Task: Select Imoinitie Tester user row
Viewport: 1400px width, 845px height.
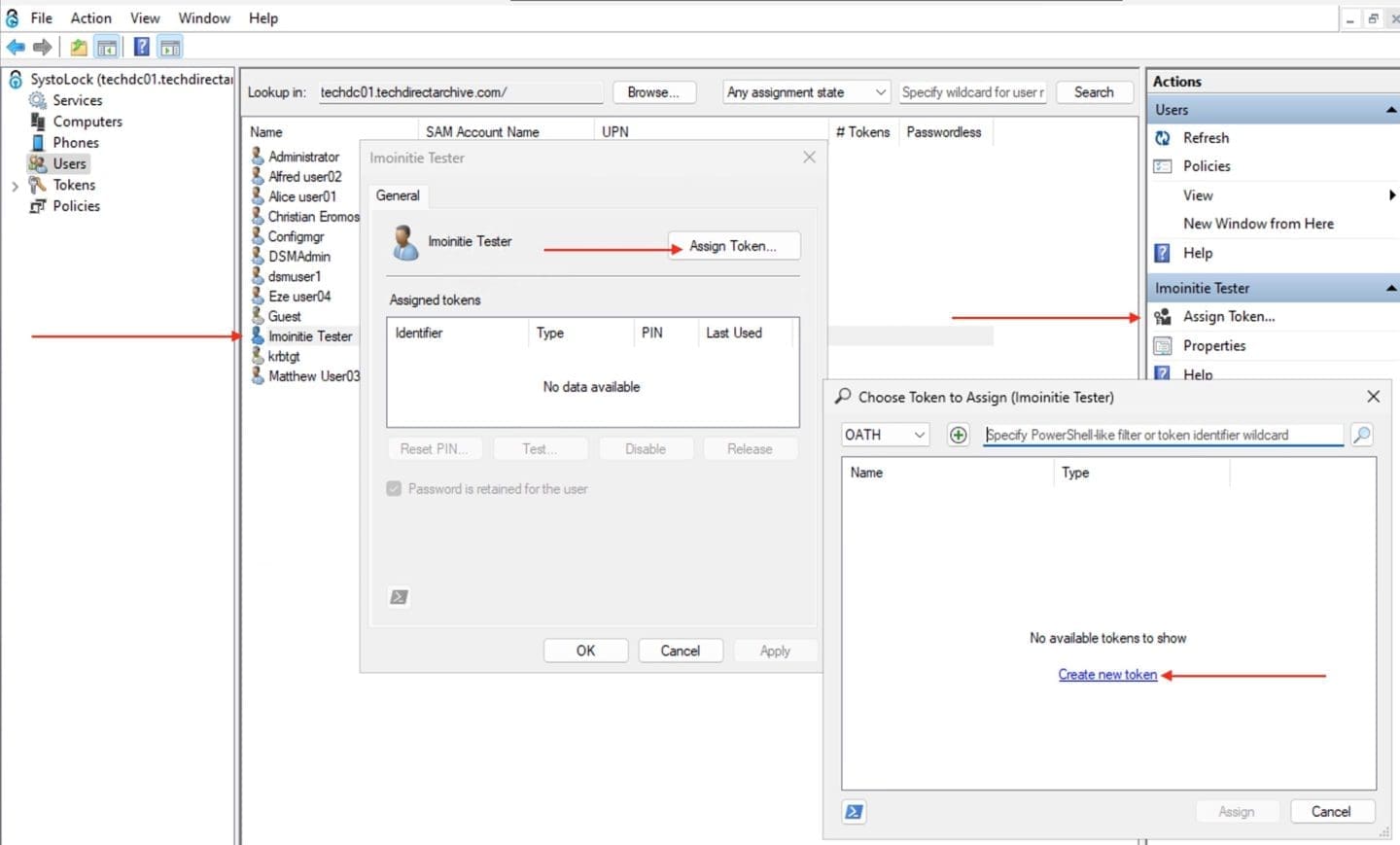Action: coord(310,336)
